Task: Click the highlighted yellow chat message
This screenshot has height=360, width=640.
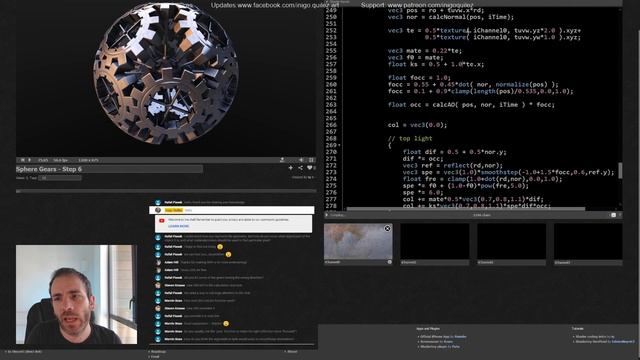Action: (x=232, y=210)
